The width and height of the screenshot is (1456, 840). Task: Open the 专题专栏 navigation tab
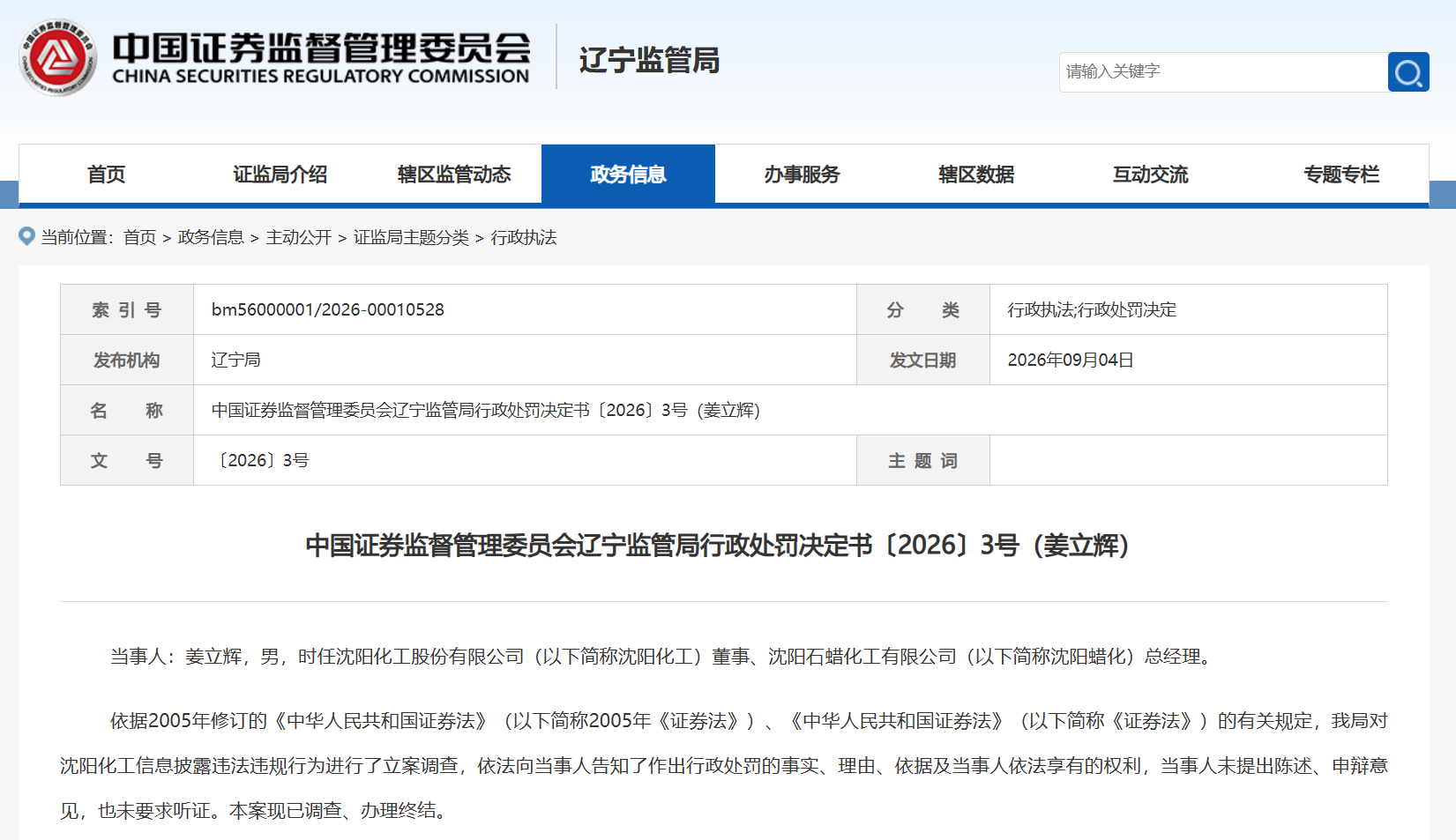pos(1341,175)
